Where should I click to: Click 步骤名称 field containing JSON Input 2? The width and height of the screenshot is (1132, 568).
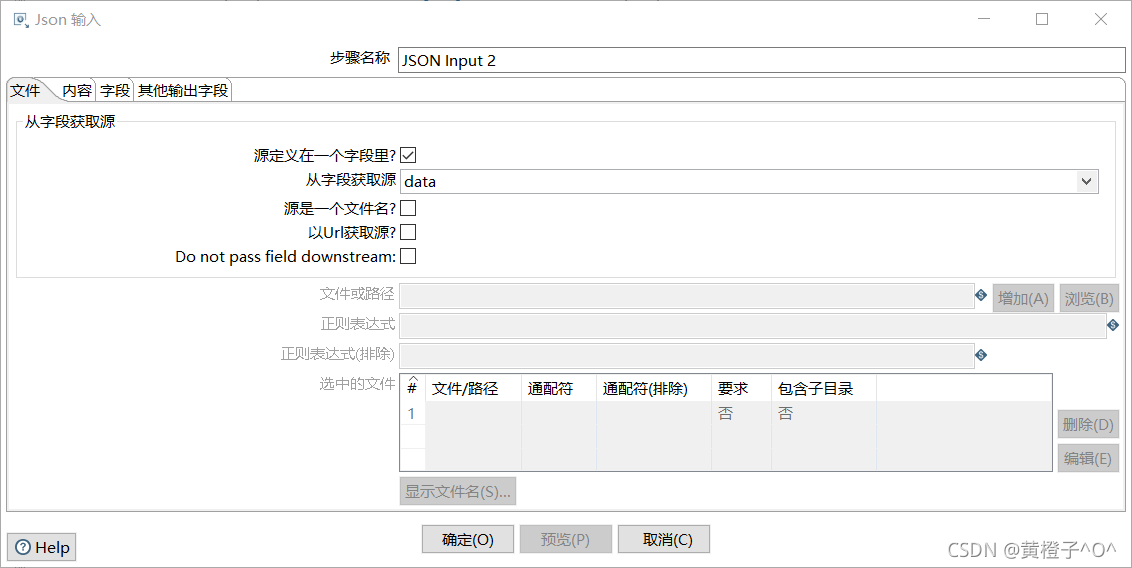(x=761, y=61)
